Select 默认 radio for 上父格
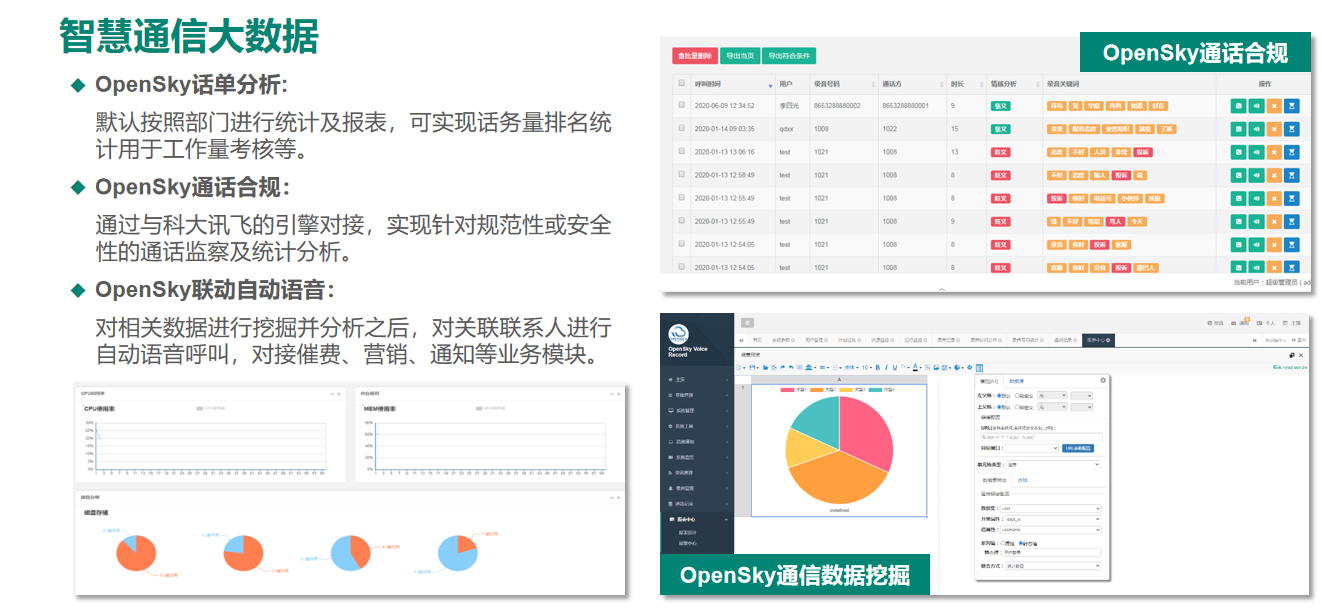 pos(999,407)
